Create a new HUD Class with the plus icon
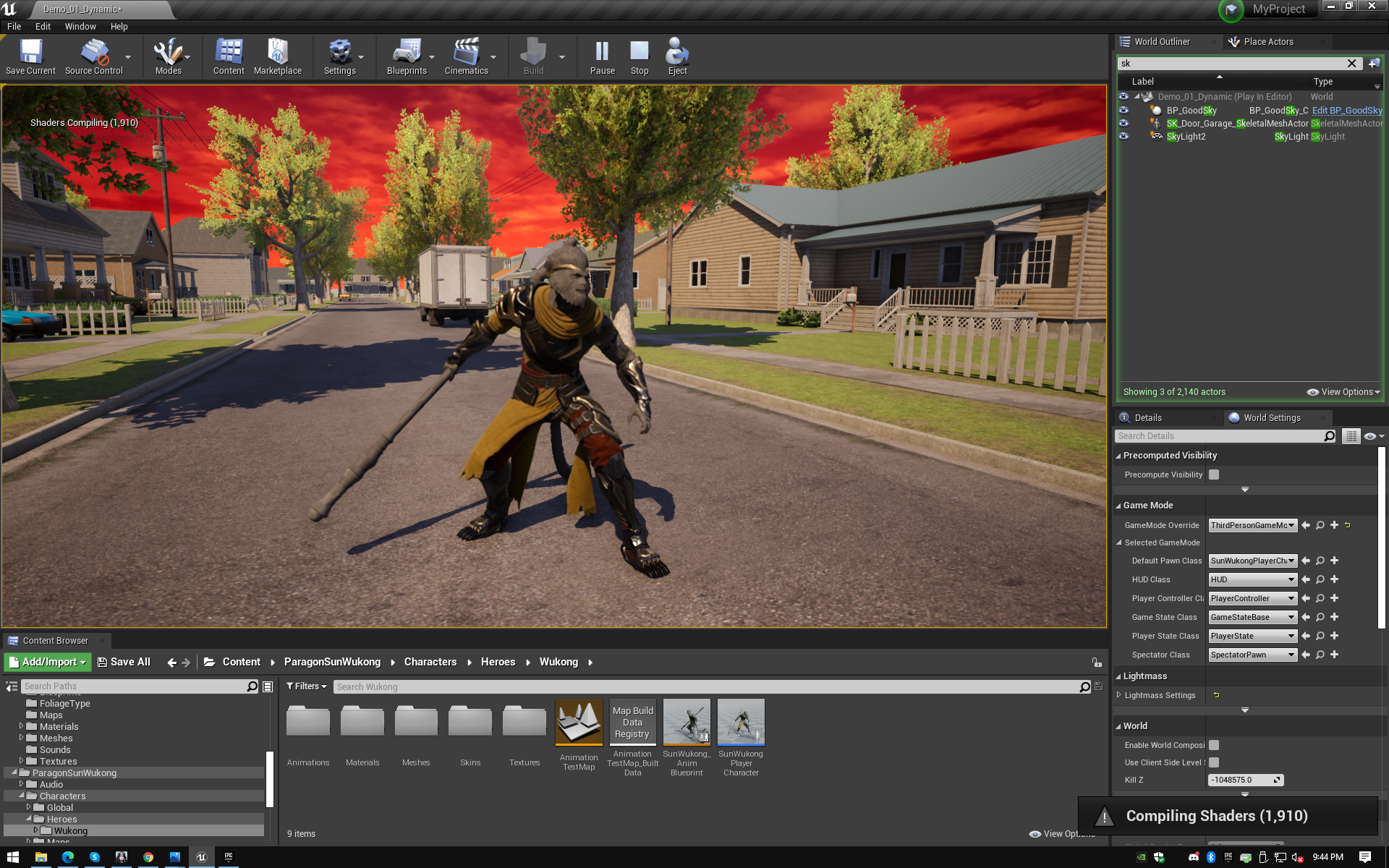 click(1335, 579)
